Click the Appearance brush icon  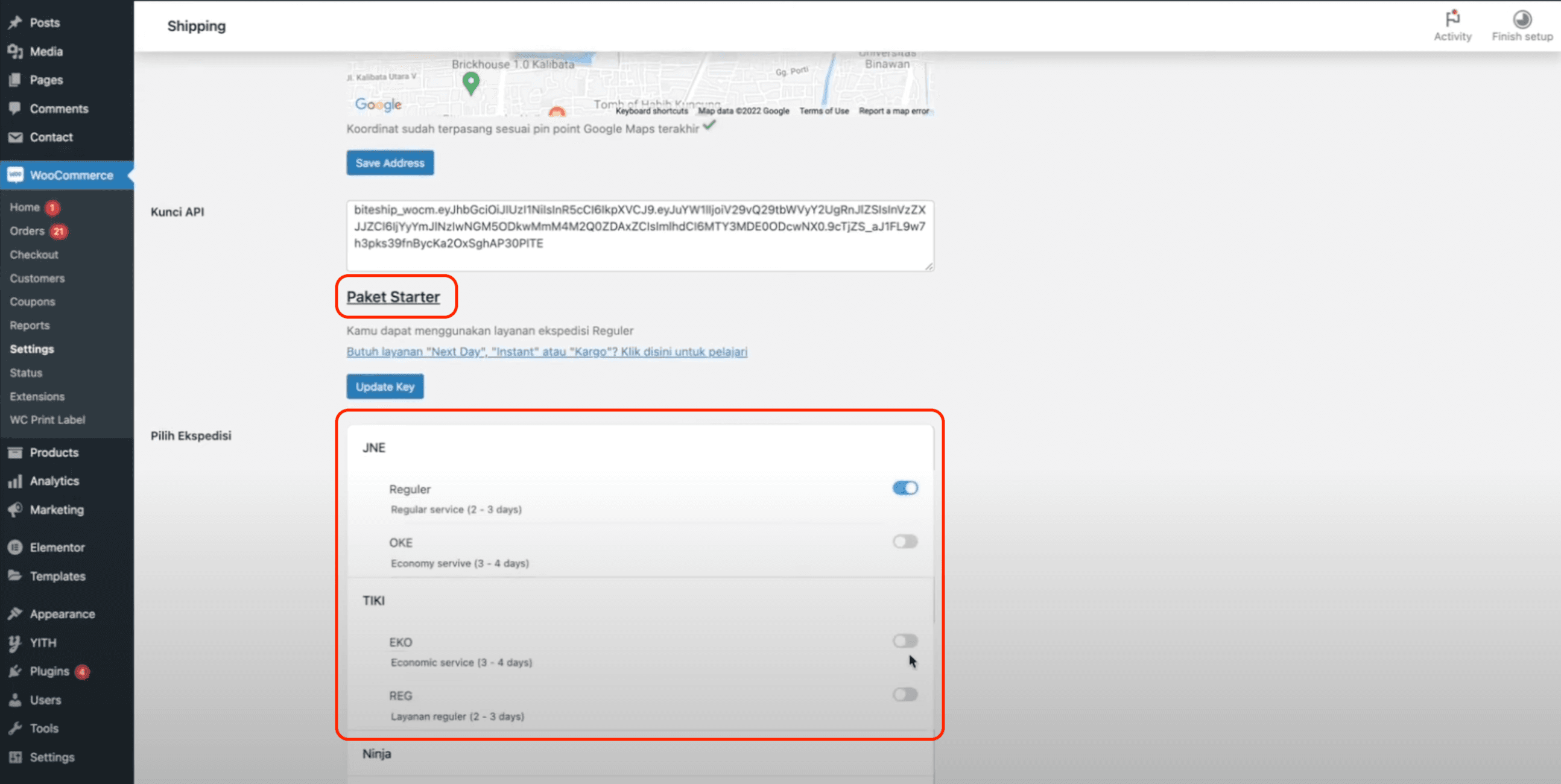[x=15, y=614]
